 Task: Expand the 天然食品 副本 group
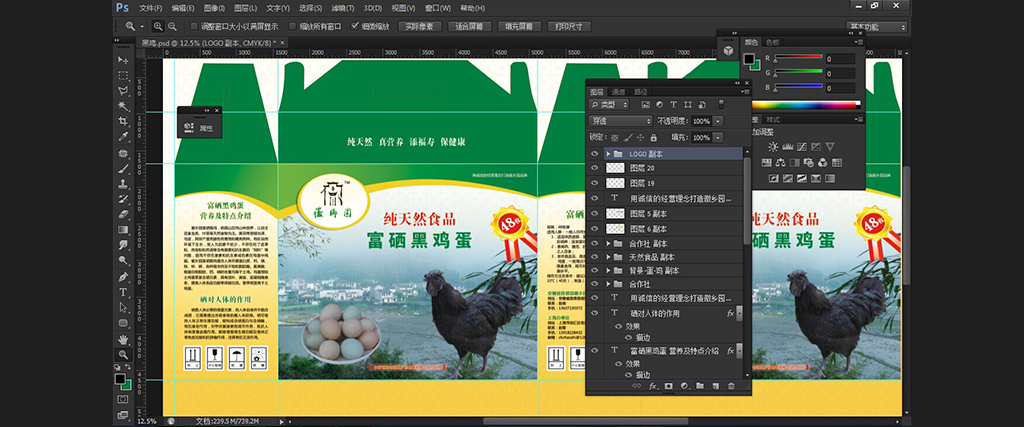coord(608,257)
